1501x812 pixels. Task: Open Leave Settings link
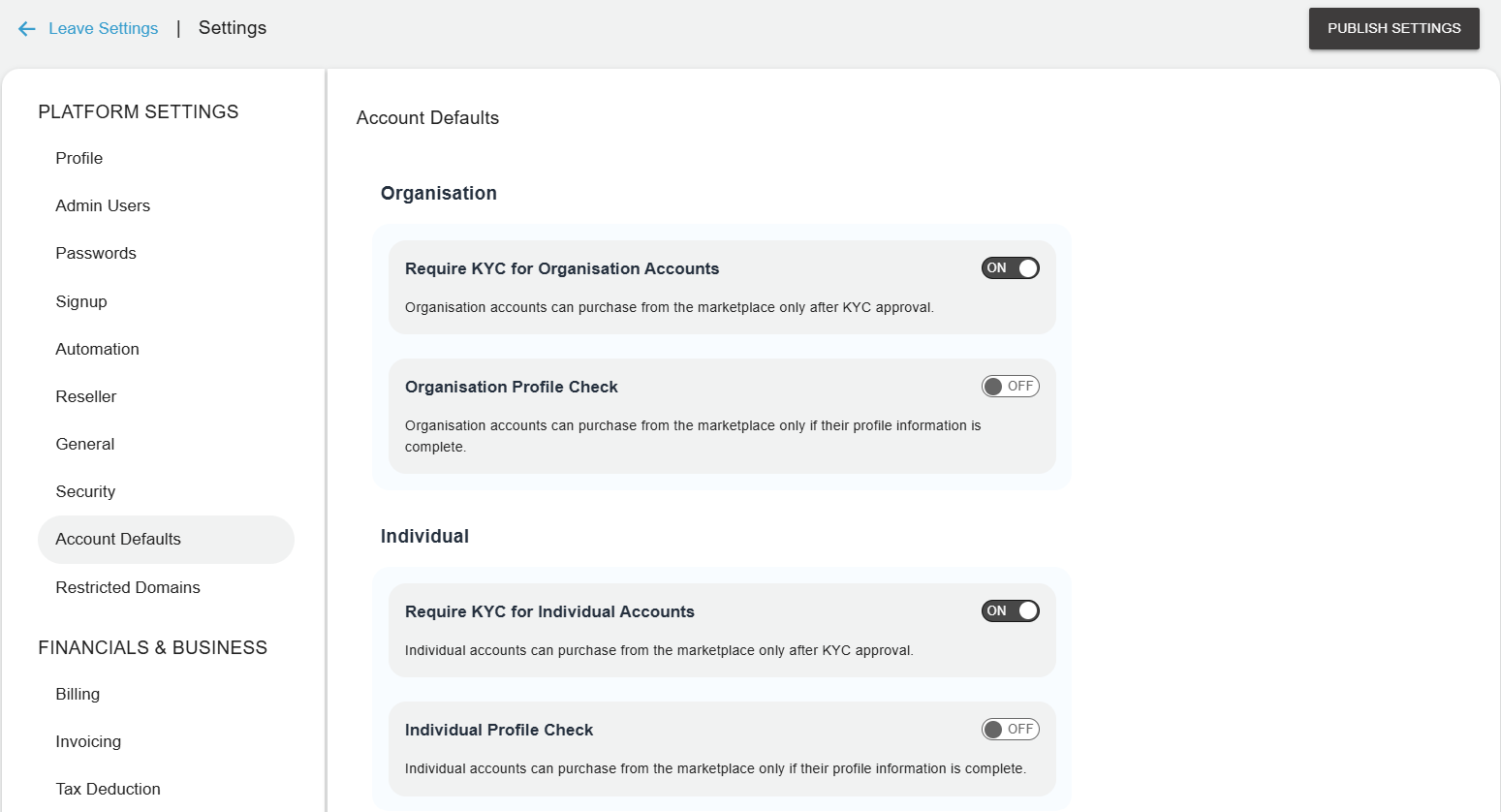(103, 28)
